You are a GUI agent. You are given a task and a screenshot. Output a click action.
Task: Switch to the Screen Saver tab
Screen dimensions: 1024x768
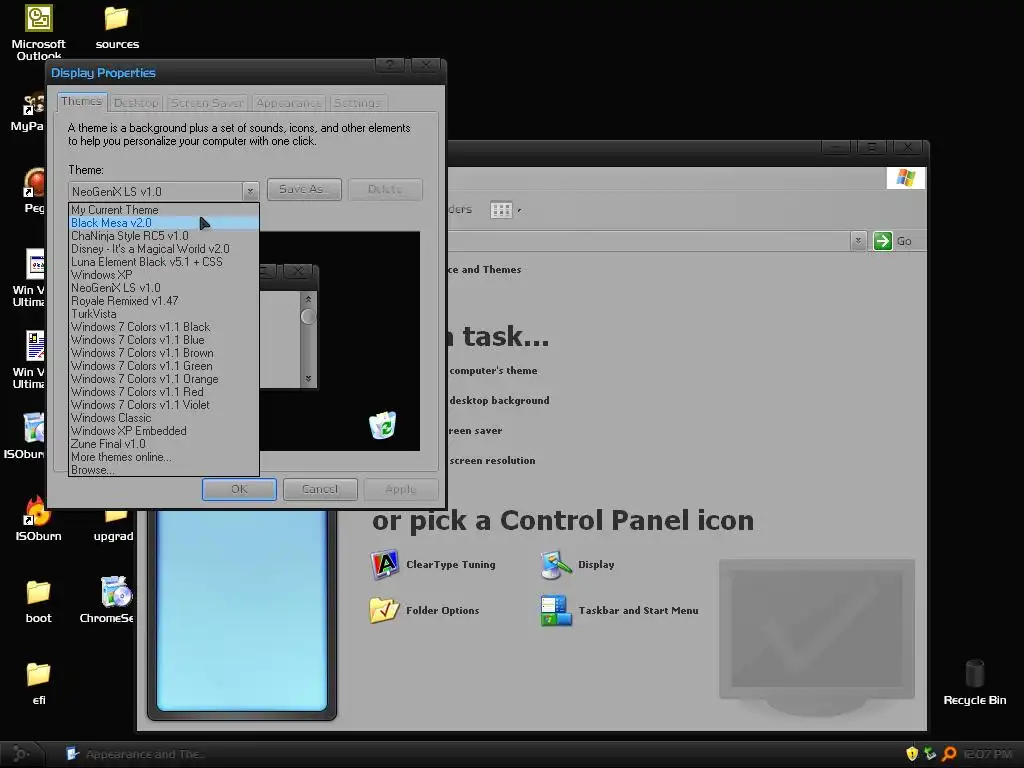point(207,103)
